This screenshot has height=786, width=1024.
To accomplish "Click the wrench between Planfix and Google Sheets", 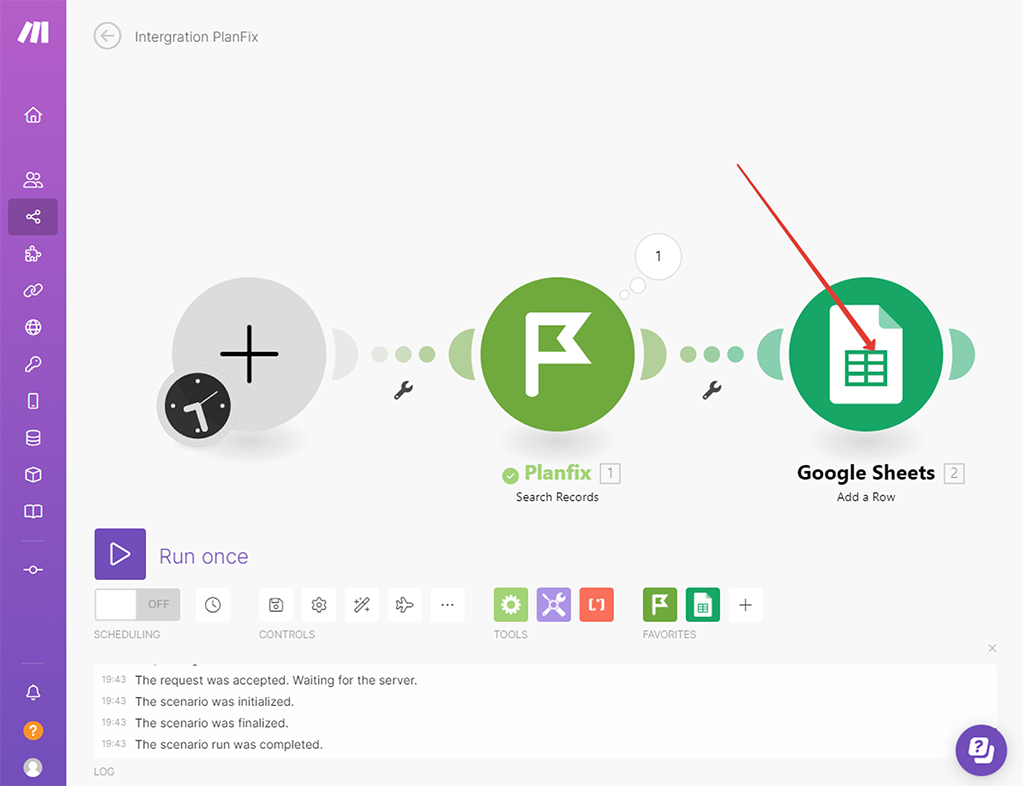I will (x=712, y=390).
